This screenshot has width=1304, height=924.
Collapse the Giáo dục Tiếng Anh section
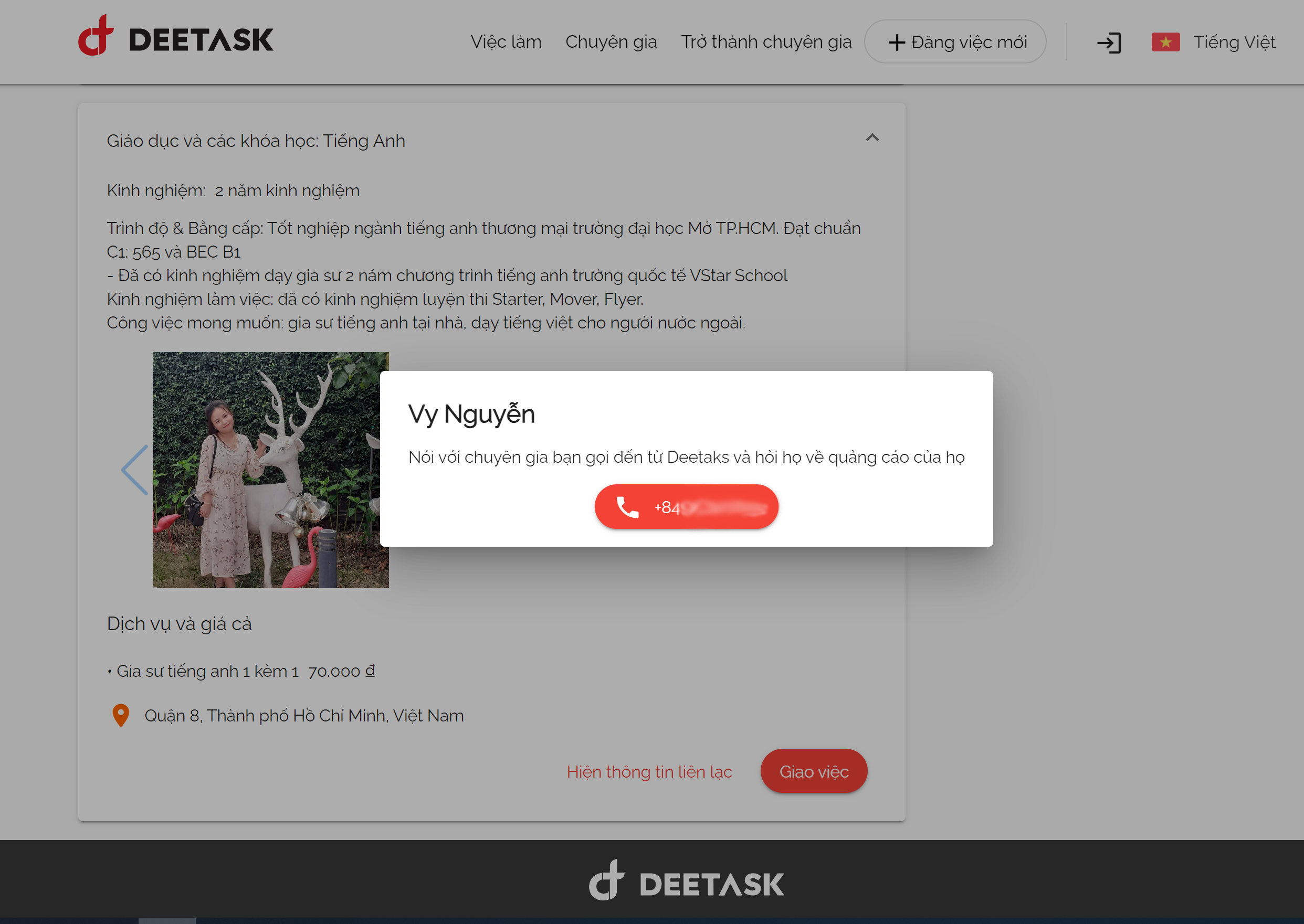point(872,137)
